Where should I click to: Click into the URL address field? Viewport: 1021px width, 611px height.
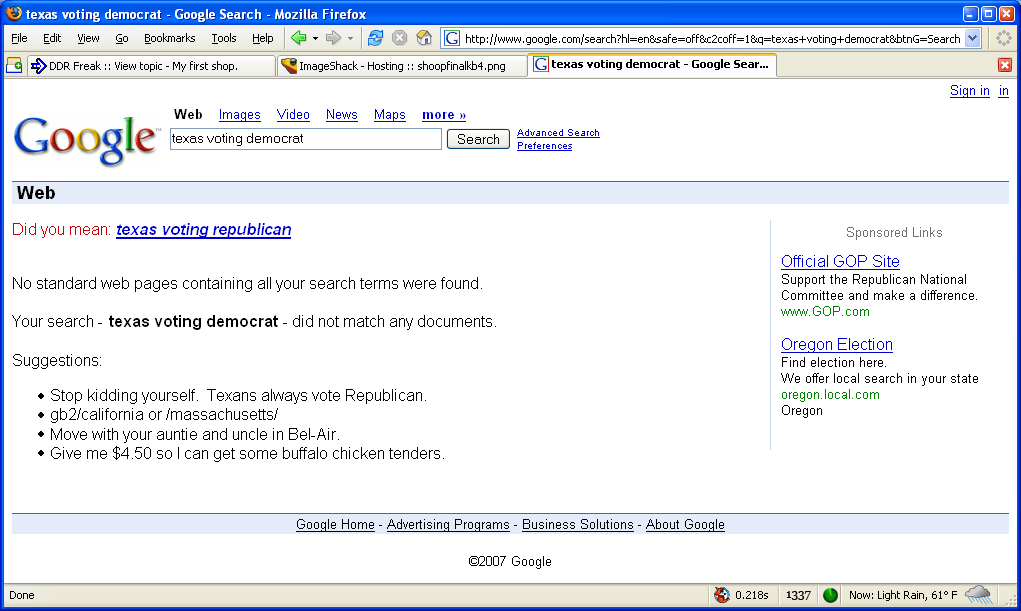pos(712,38)
